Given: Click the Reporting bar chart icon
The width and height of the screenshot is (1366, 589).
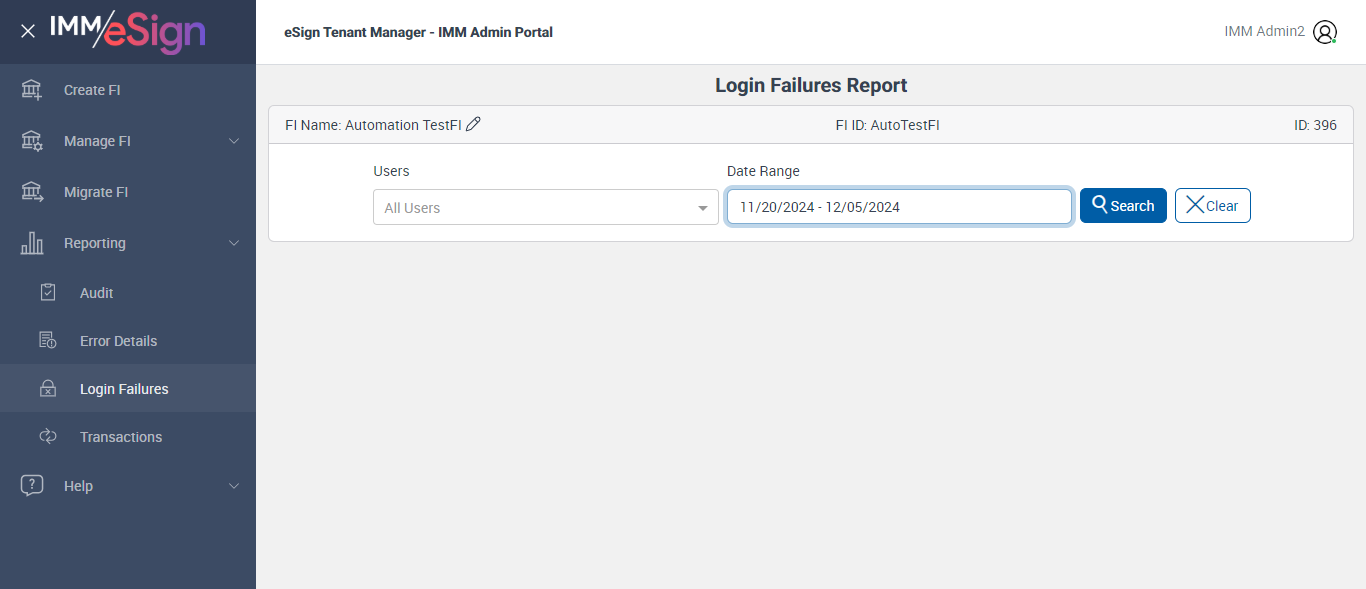Looking at the screenshot, I should (x=32, y=243).
